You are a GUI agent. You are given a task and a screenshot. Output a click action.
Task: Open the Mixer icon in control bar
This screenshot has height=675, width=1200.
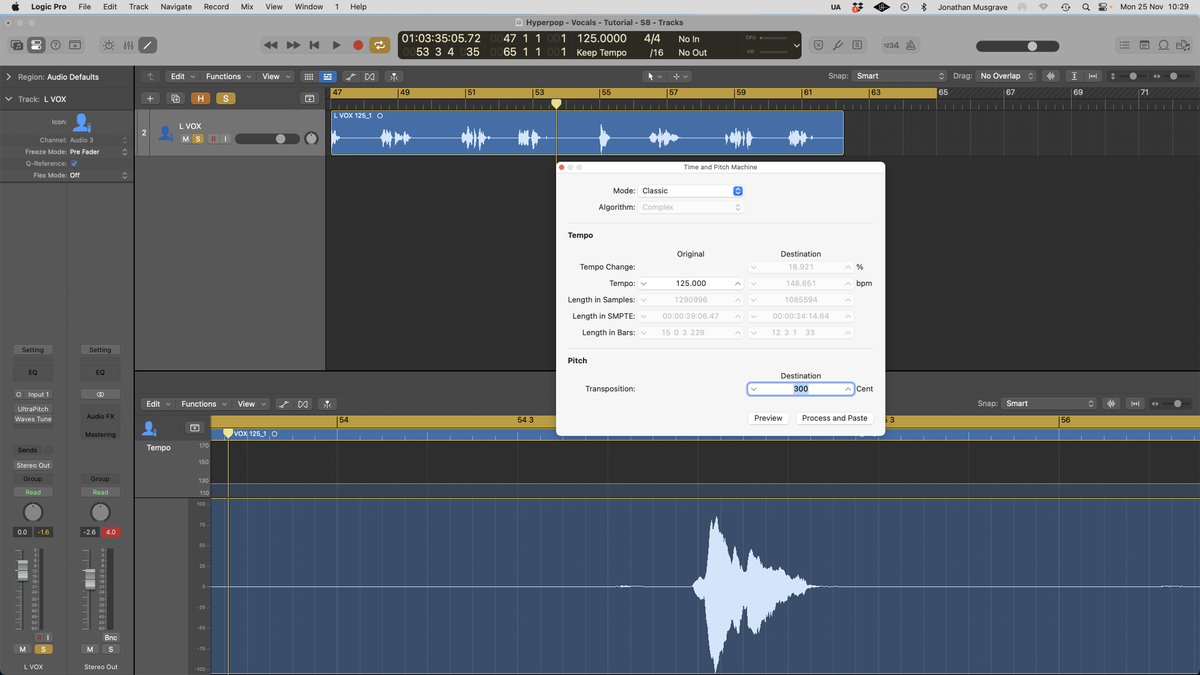[128, 45]
